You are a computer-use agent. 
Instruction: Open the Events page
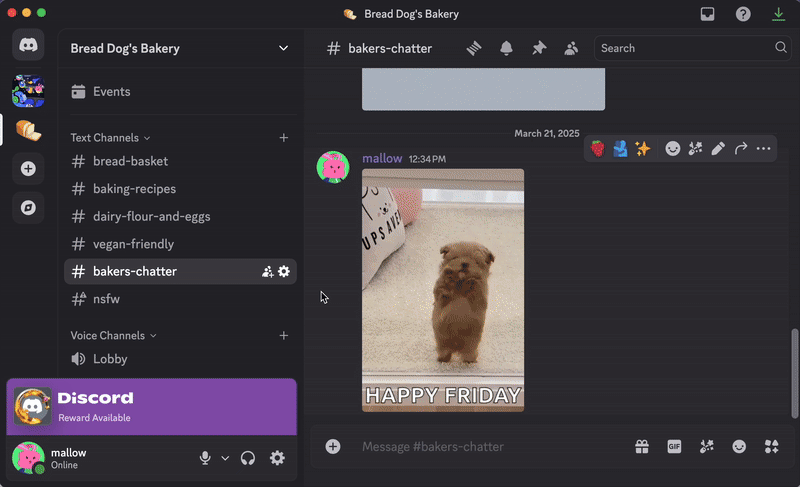click(x=111, y=92)
